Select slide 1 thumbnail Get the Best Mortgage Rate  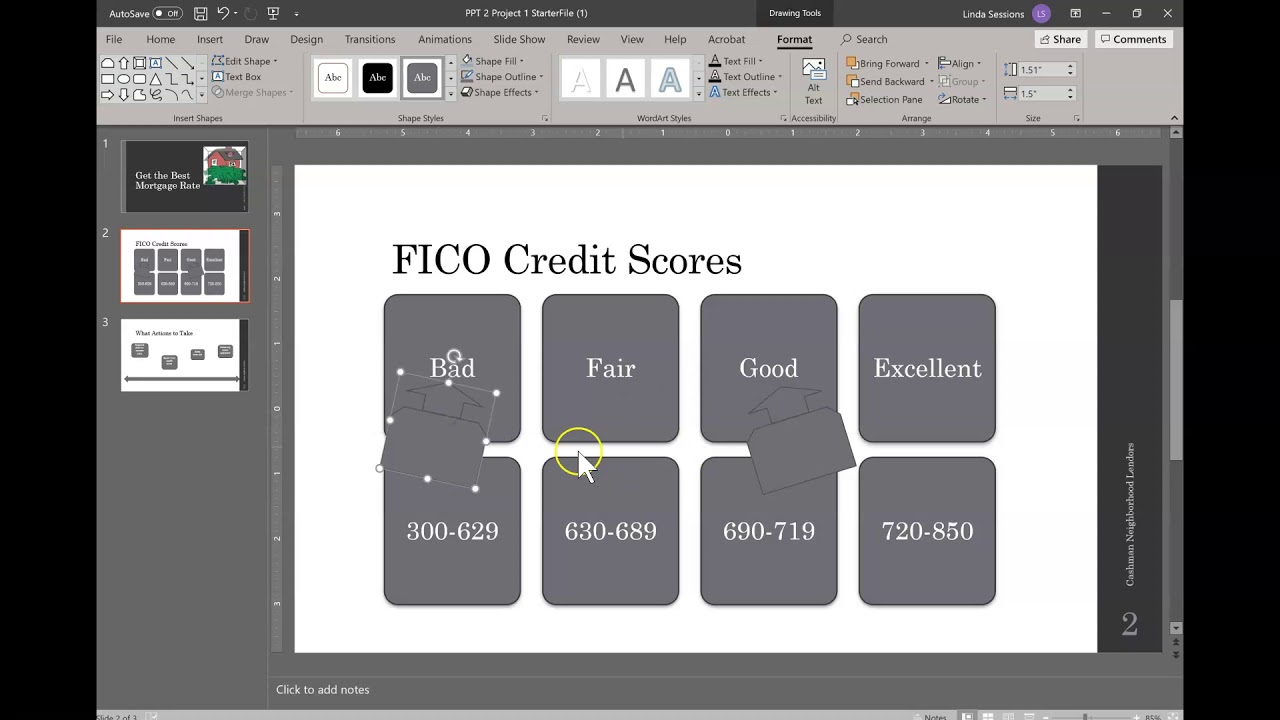[x=185, y=176]
